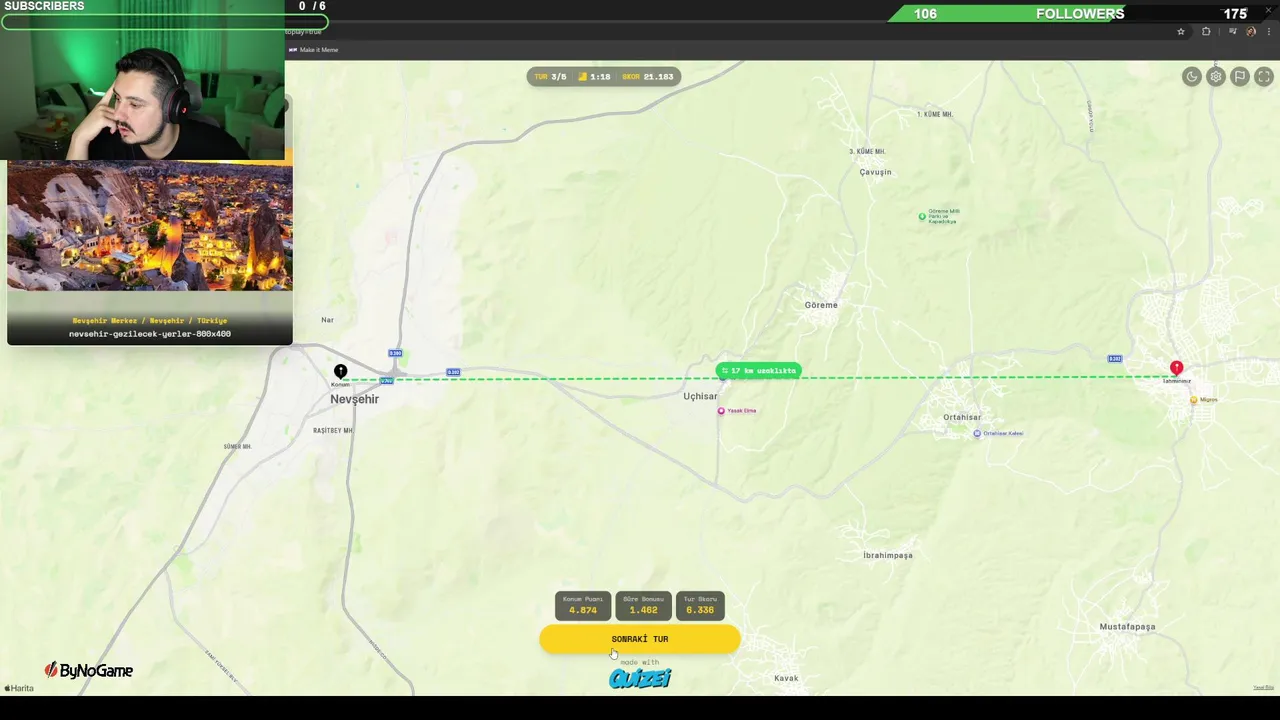This screenshot has height=720, width=1280.
Task: Click the Yasak Elma pink marker
Action: [721, 411]
